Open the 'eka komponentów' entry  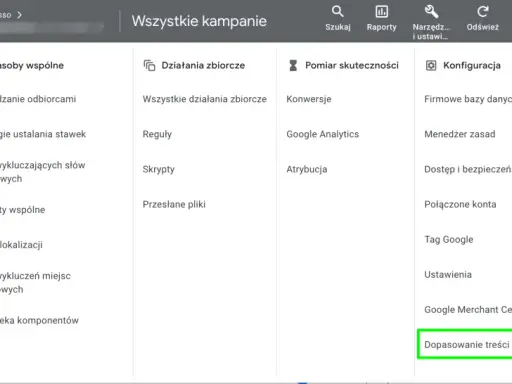coord(39,320)
